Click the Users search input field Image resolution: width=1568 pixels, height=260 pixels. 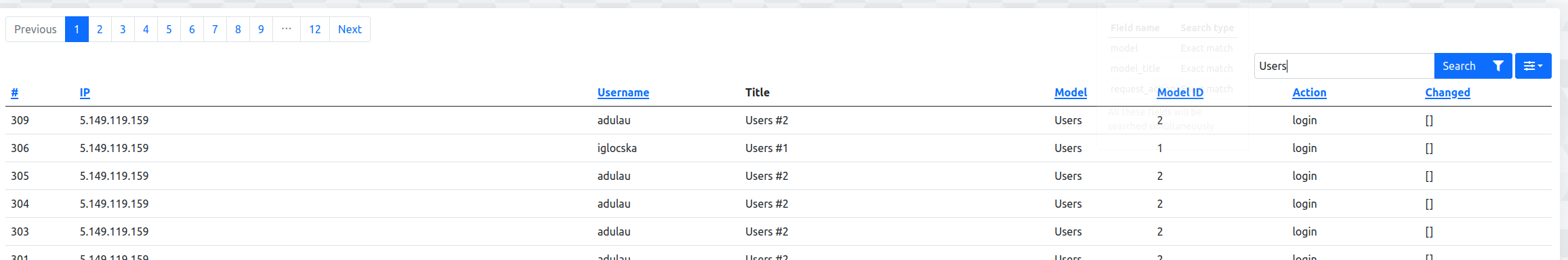tap(1344, 66)
